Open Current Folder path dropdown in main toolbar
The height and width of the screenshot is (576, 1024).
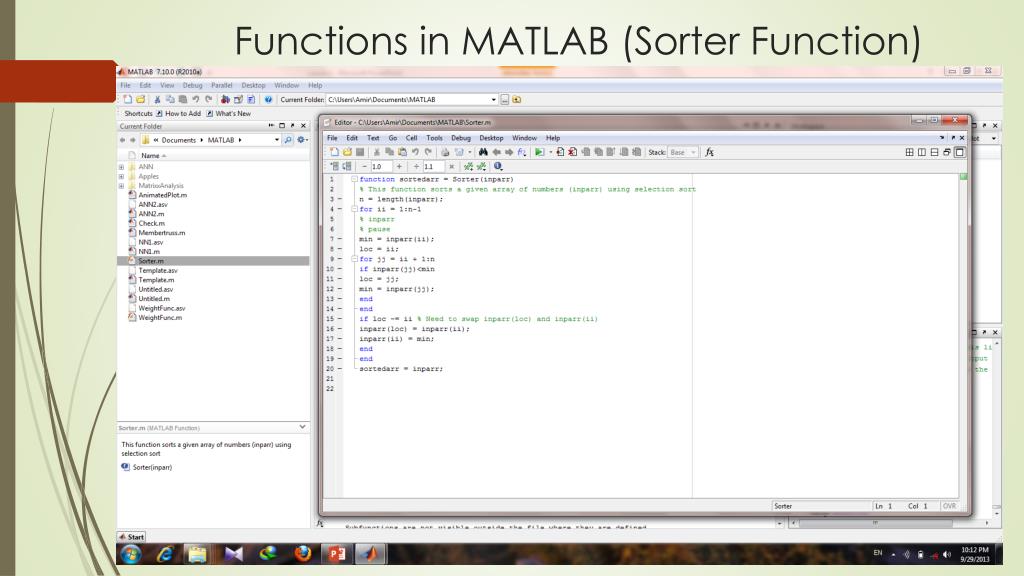click(493, 100)
